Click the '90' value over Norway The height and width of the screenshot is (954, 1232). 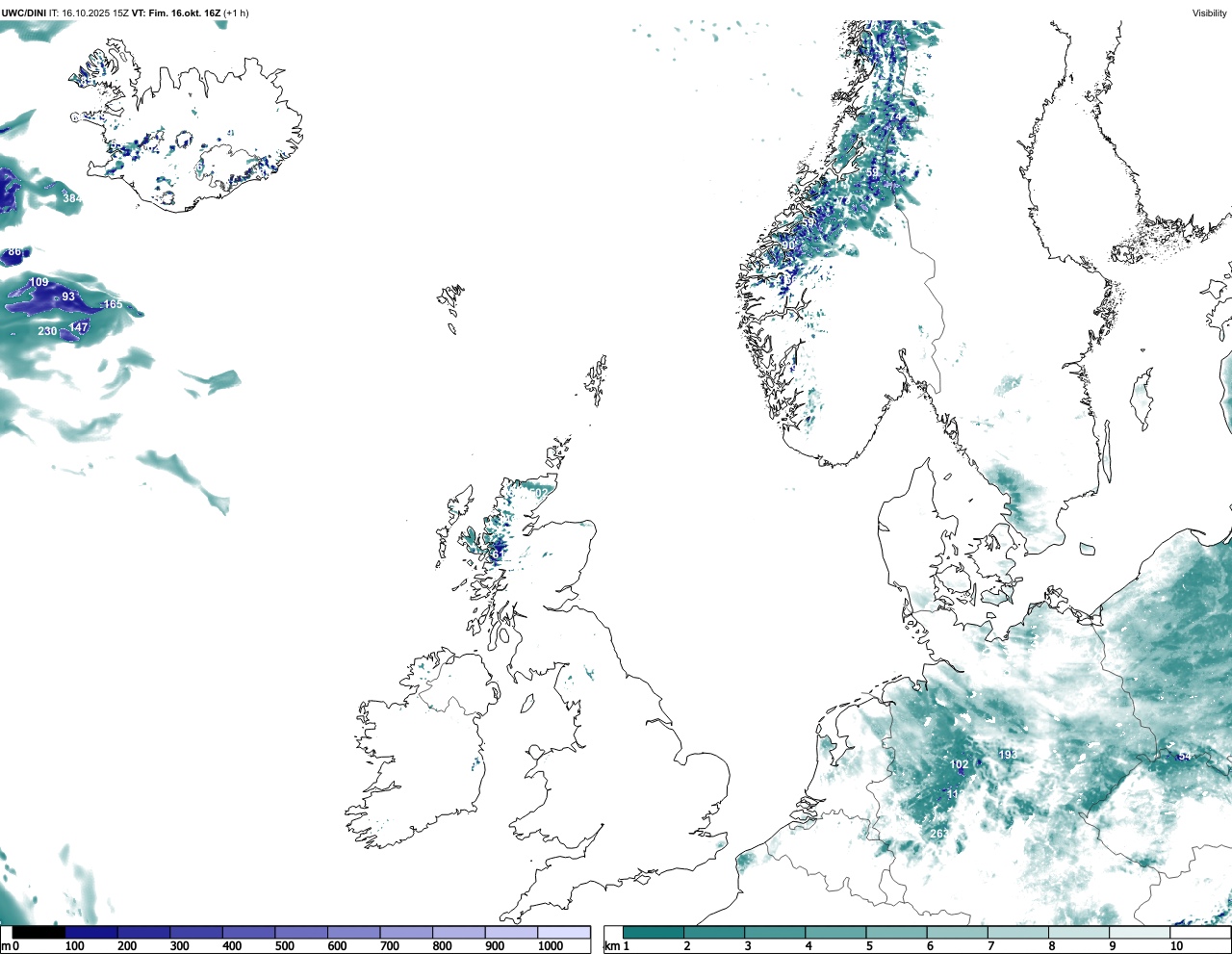pos(789,245)
